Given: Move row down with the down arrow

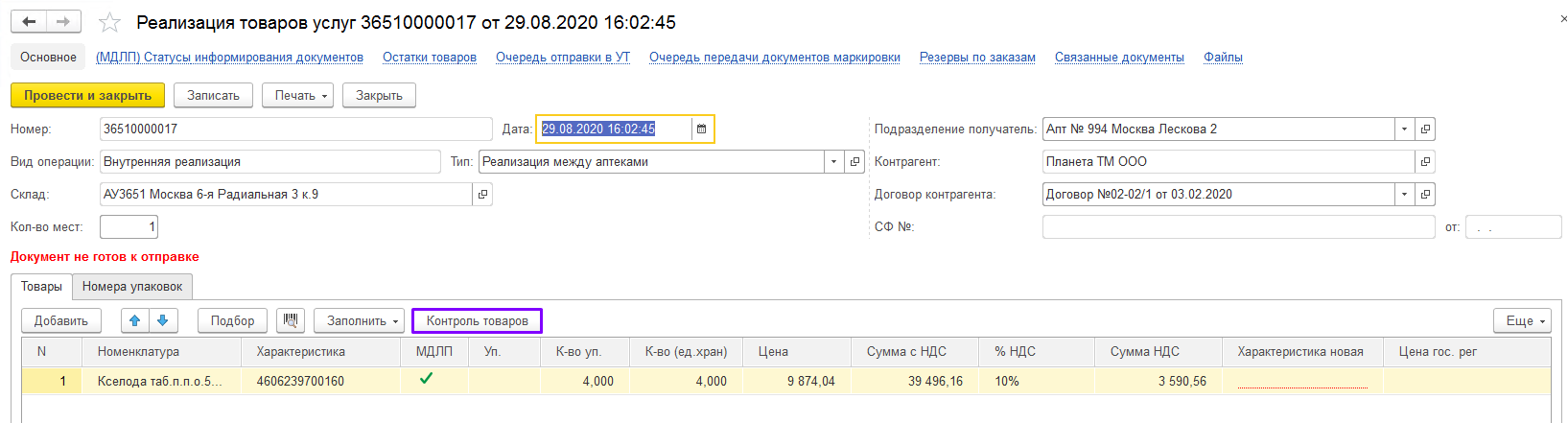Looking at the screenshot, I should coord(162,320).
